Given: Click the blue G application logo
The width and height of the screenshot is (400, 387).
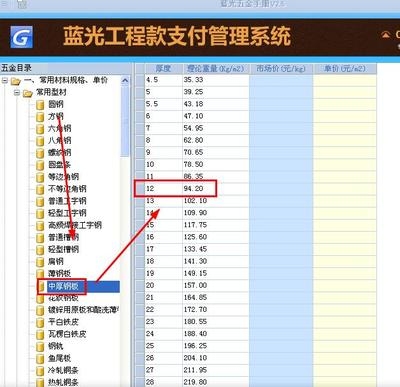Looking at the screenshot, I should coord(22,37).
